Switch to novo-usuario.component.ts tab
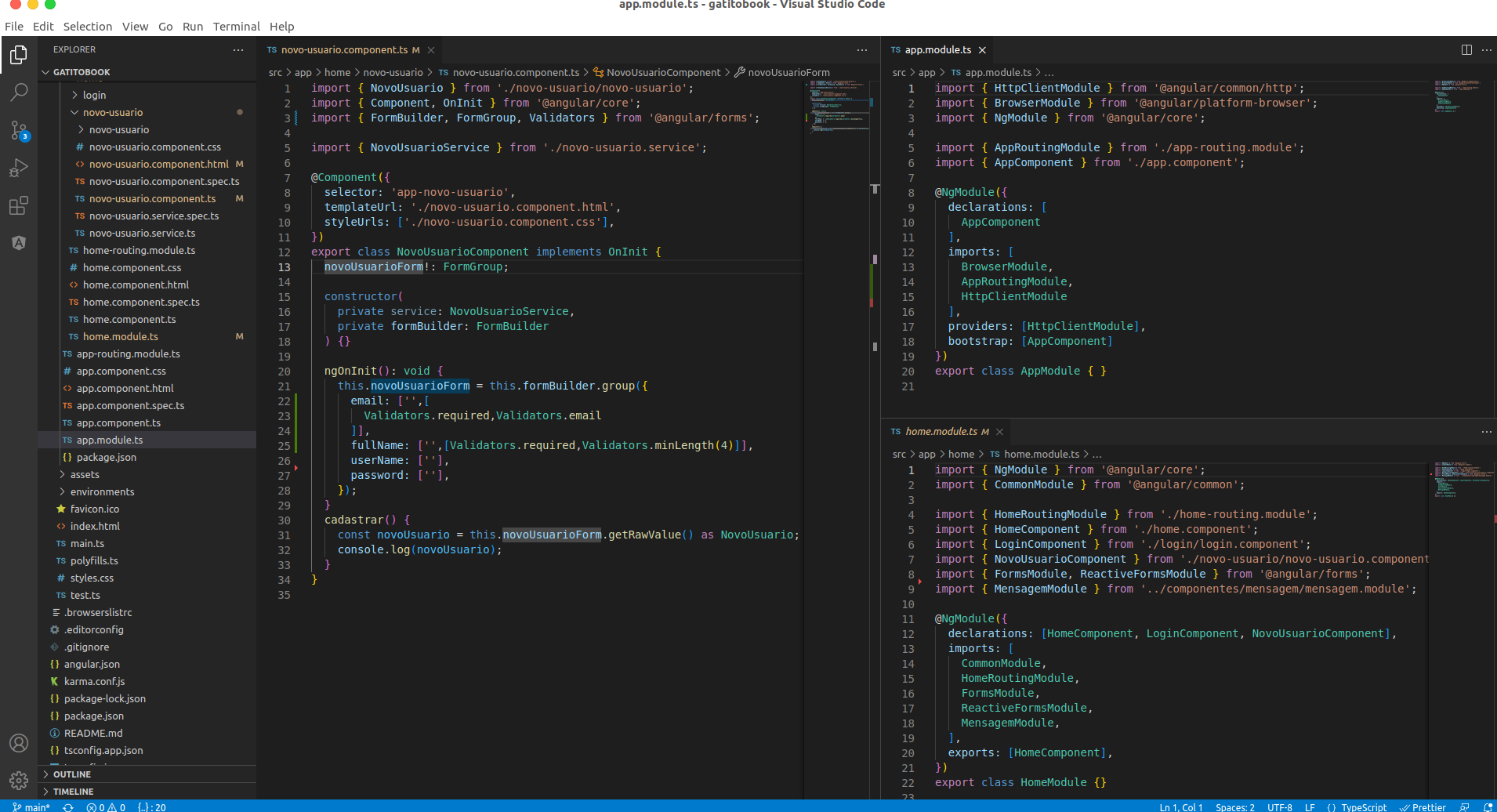Screen dimensions: 1497x812 [x=350, y=50]
